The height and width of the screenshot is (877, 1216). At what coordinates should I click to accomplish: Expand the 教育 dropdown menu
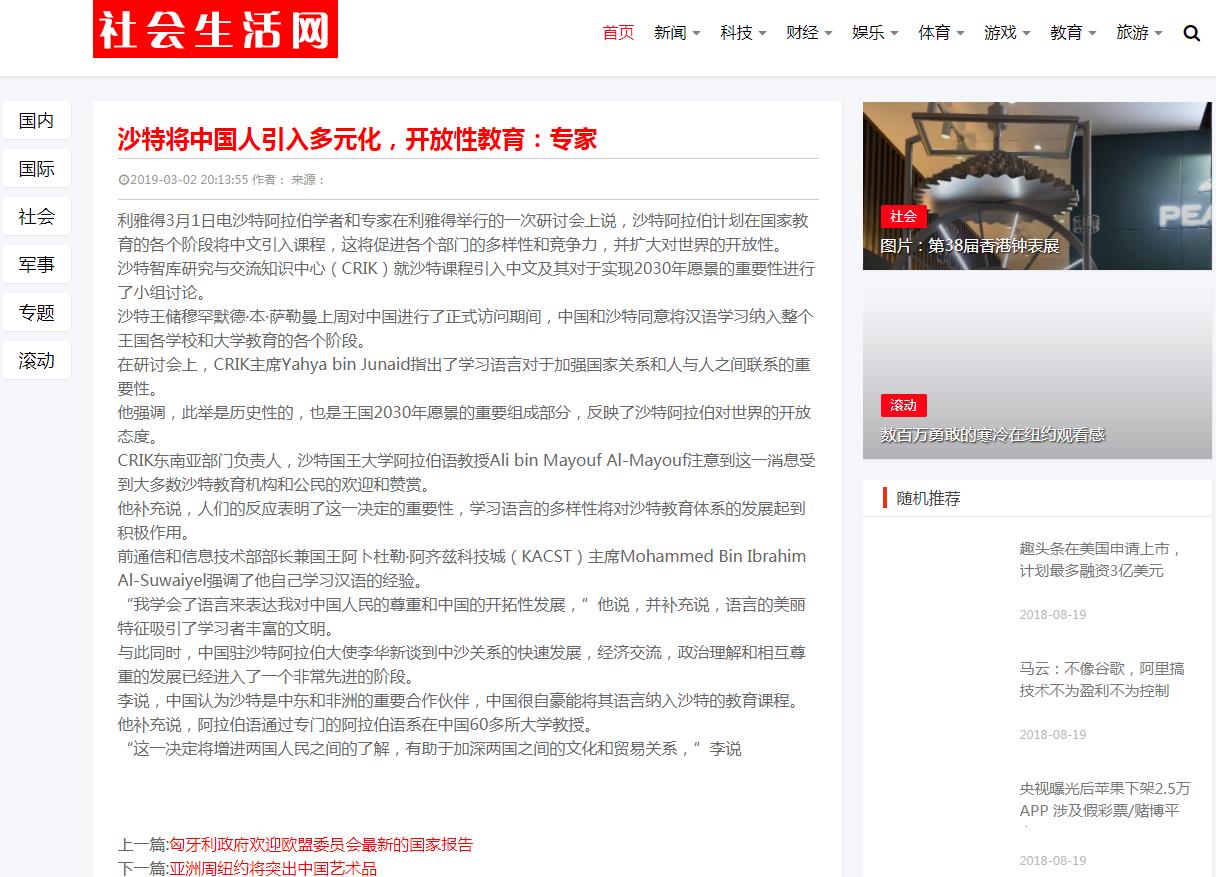[x=1073, y=33]
